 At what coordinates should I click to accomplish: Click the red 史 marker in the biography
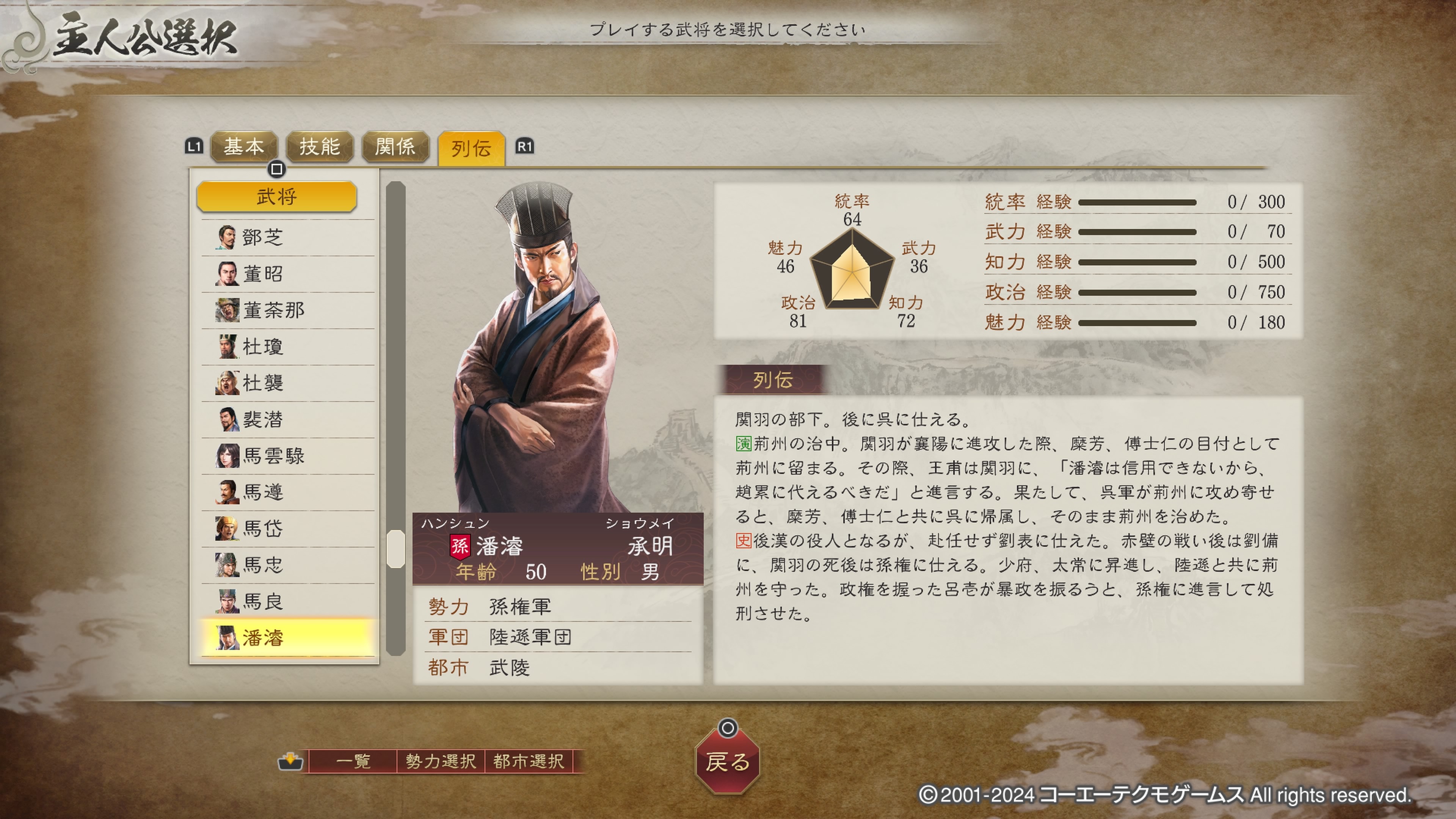(x=743, y=541)
